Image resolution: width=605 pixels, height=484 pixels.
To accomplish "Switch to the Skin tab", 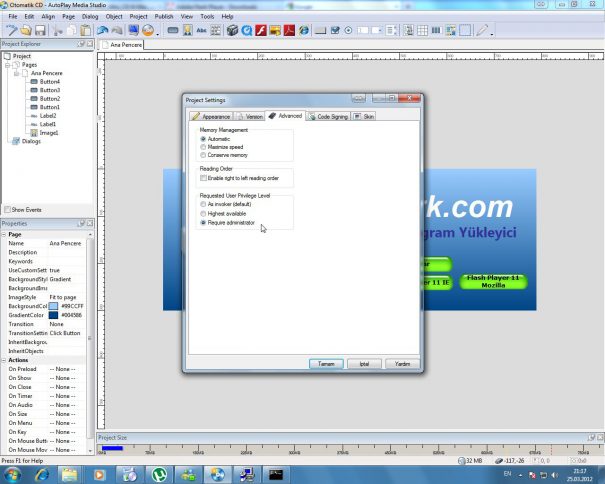I will [x=364, y=117].
